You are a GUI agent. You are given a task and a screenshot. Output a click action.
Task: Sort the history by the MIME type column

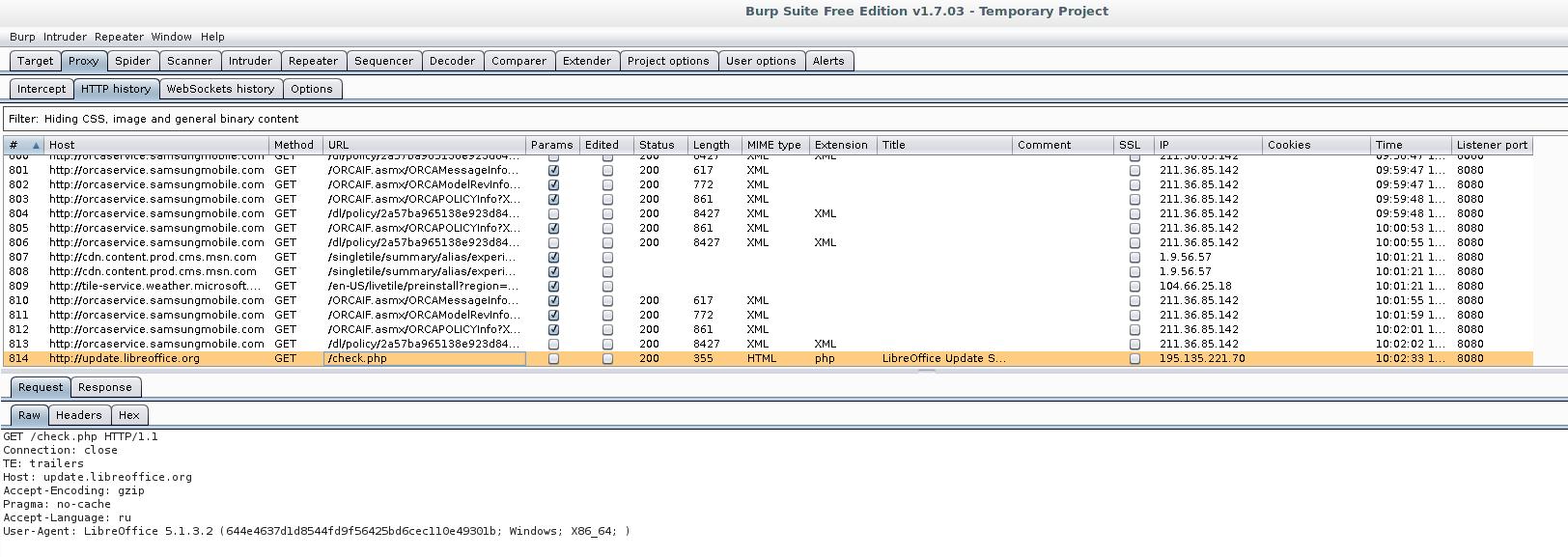coord(773,145)
